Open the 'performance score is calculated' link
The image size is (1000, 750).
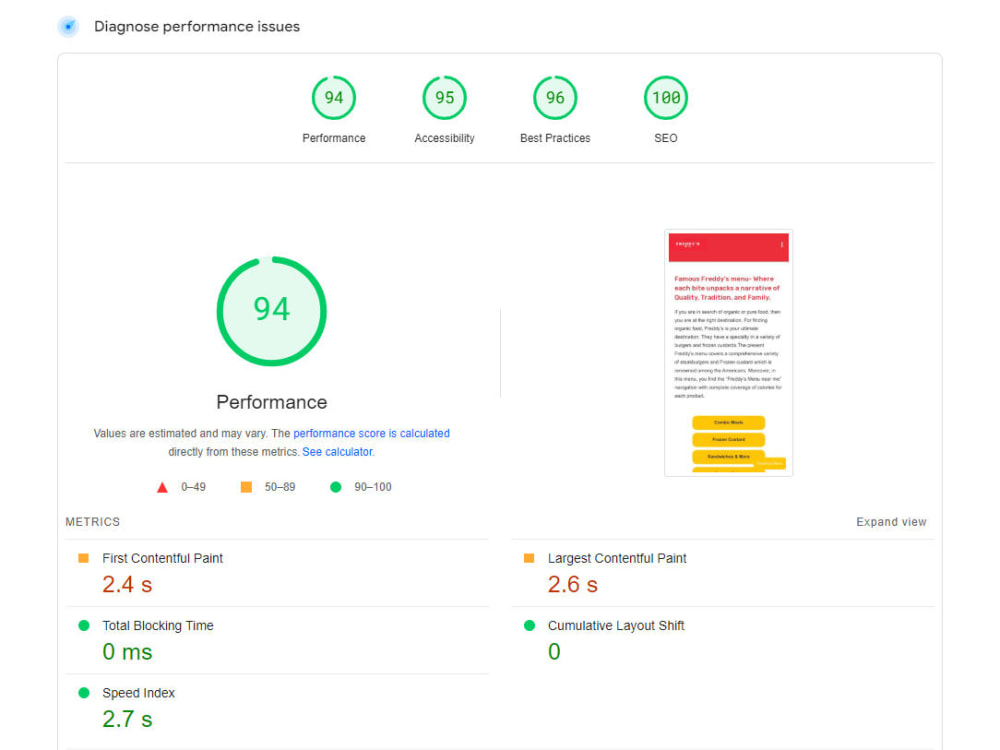click(371, 434)
